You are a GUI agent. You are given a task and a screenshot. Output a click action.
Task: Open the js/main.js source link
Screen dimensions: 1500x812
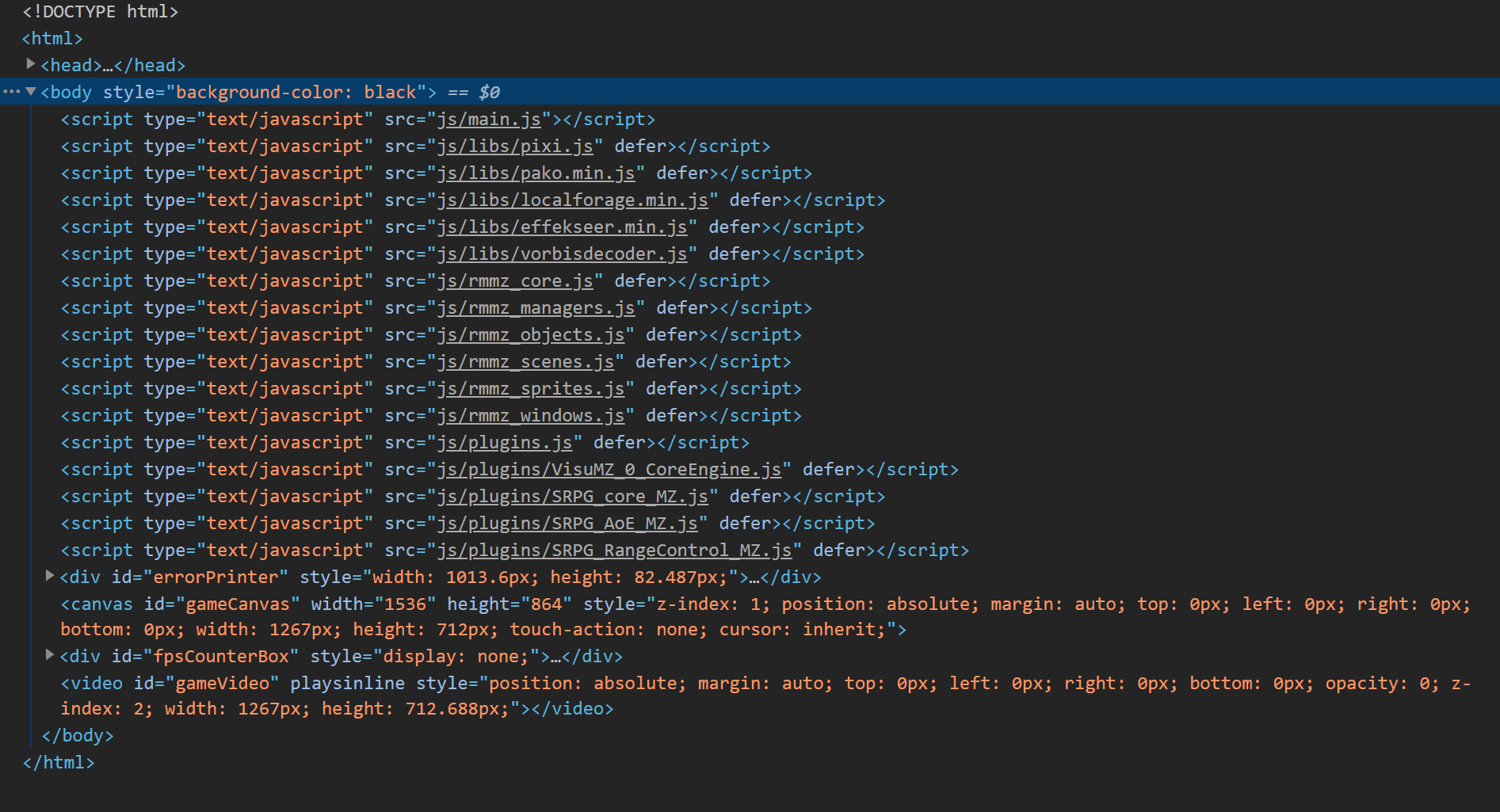(489, 120)
